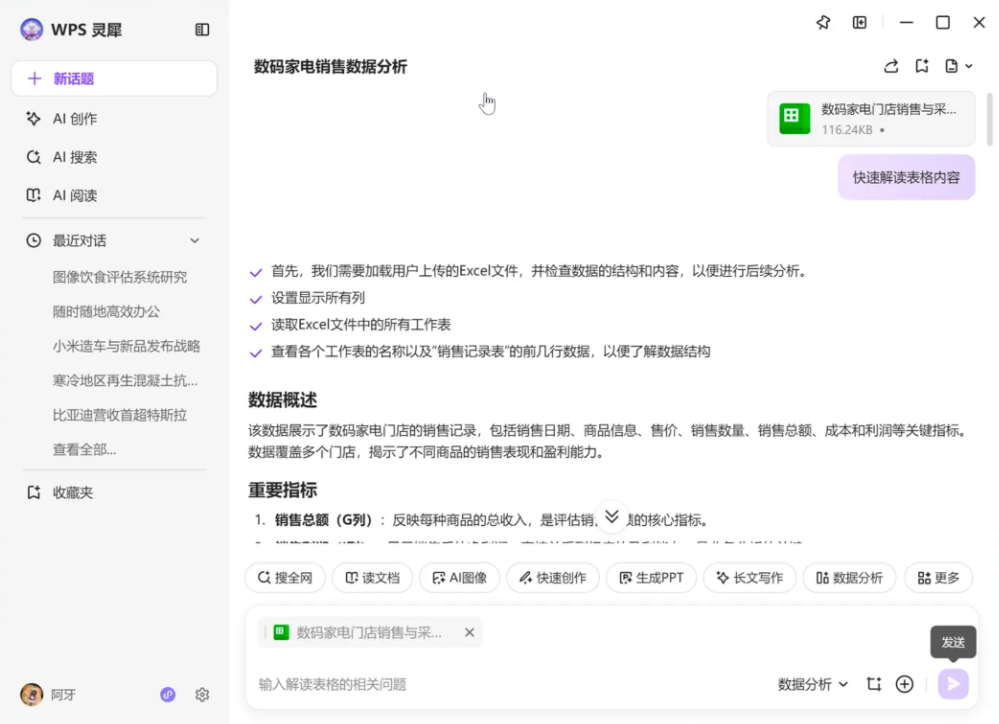Select the 生成PPT quick action

(651, 577)
